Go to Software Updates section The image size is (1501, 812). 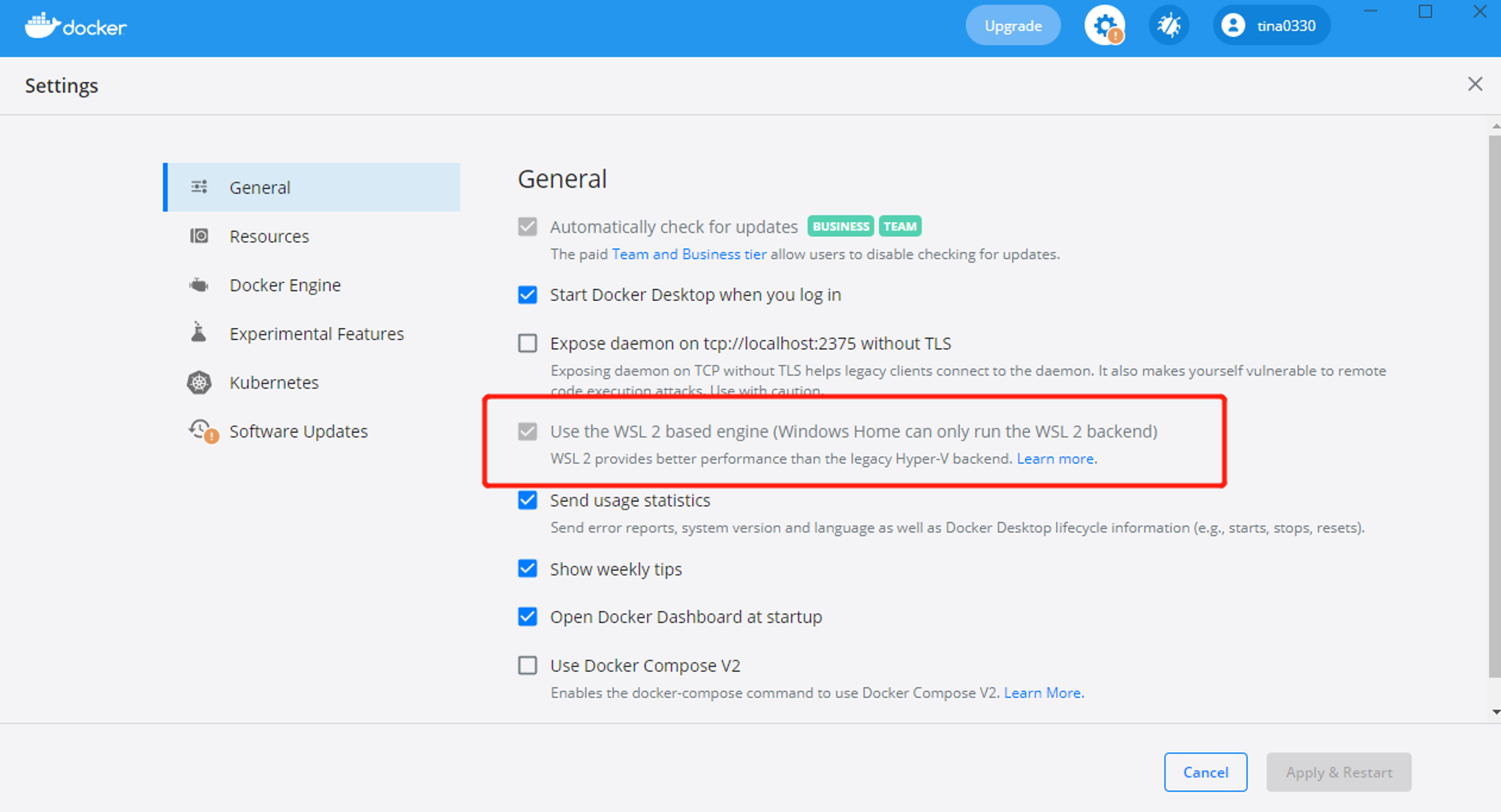point(311,432)
